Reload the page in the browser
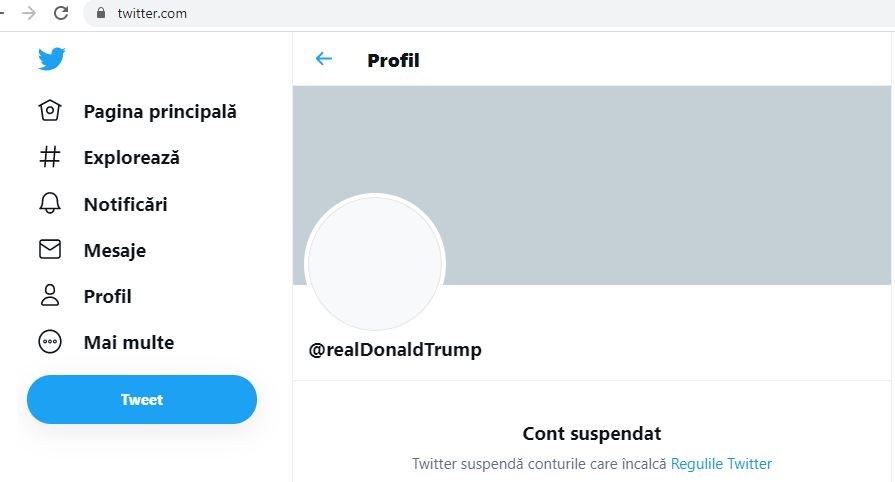895x482 pixels. pos(61,13)
